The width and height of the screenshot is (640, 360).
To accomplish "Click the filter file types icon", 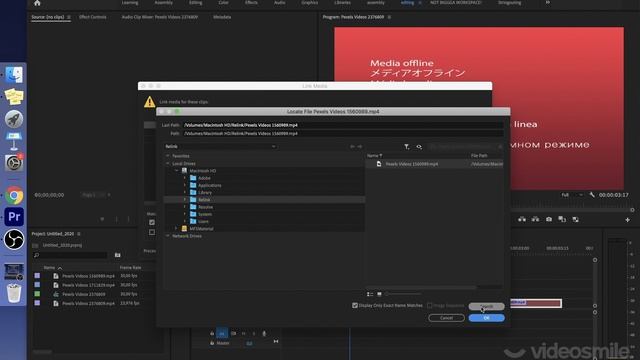I will [407, 147].
